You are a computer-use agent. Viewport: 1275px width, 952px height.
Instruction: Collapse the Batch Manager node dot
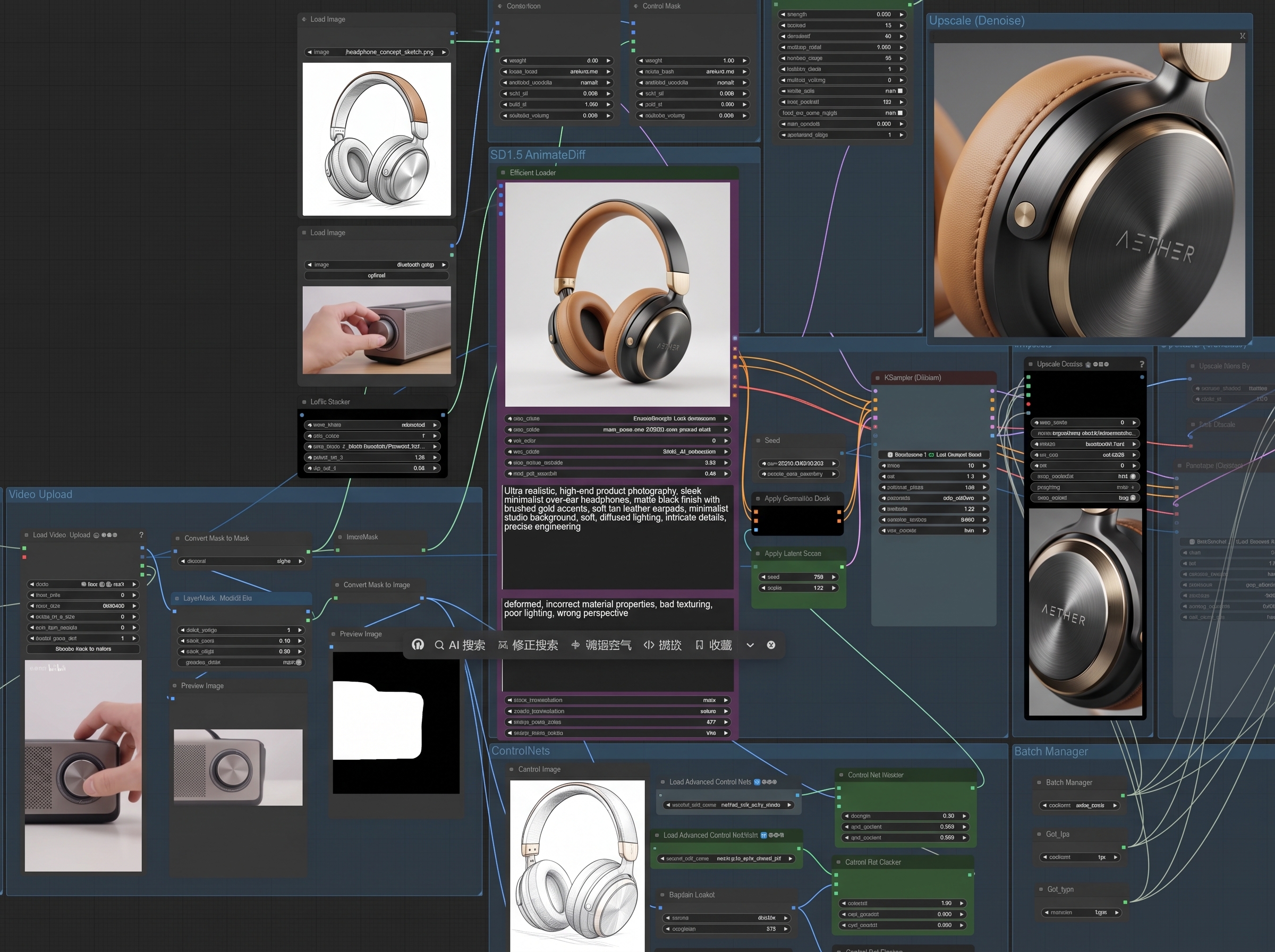(1039, 783)
